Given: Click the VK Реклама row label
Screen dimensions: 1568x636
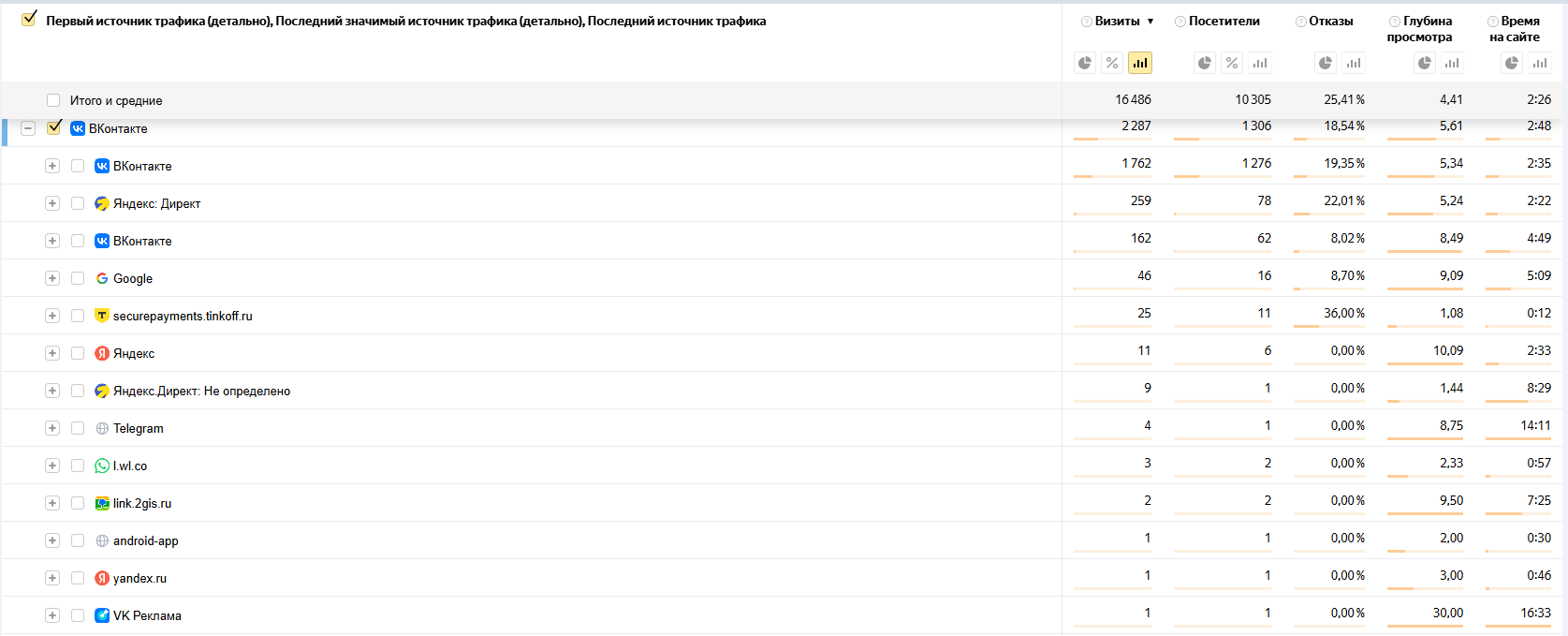Looking at the screenshot, I should (x=147, y=615).
